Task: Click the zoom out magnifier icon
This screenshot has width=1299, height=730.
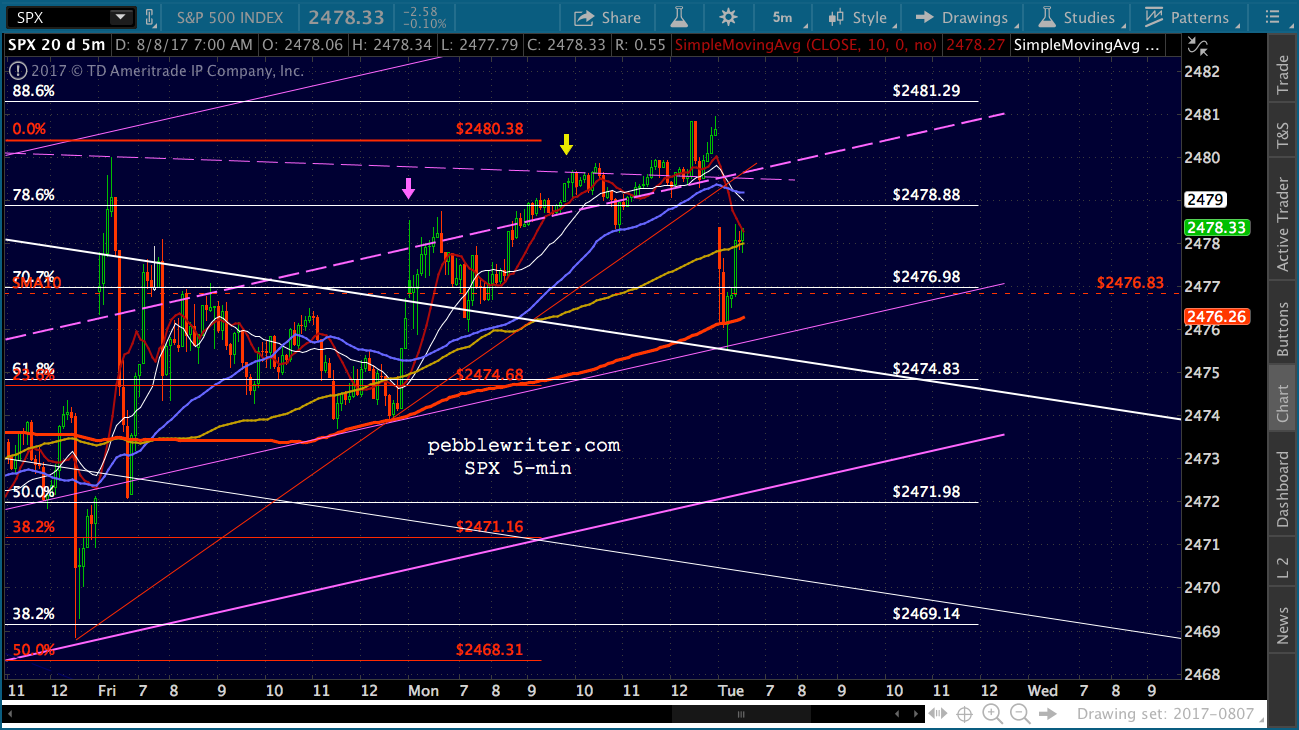Action: (1020, 714)
